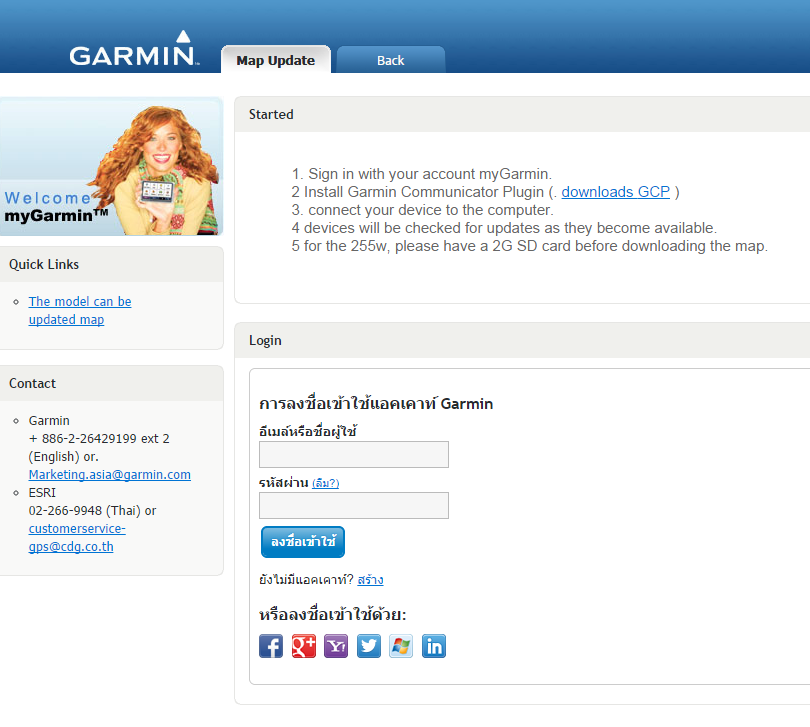Click the 'หรือลงชื่อเข้าใช้ด้วย:' heading
The height and width of the screenshot is (727, 810).
pos(333,614)
